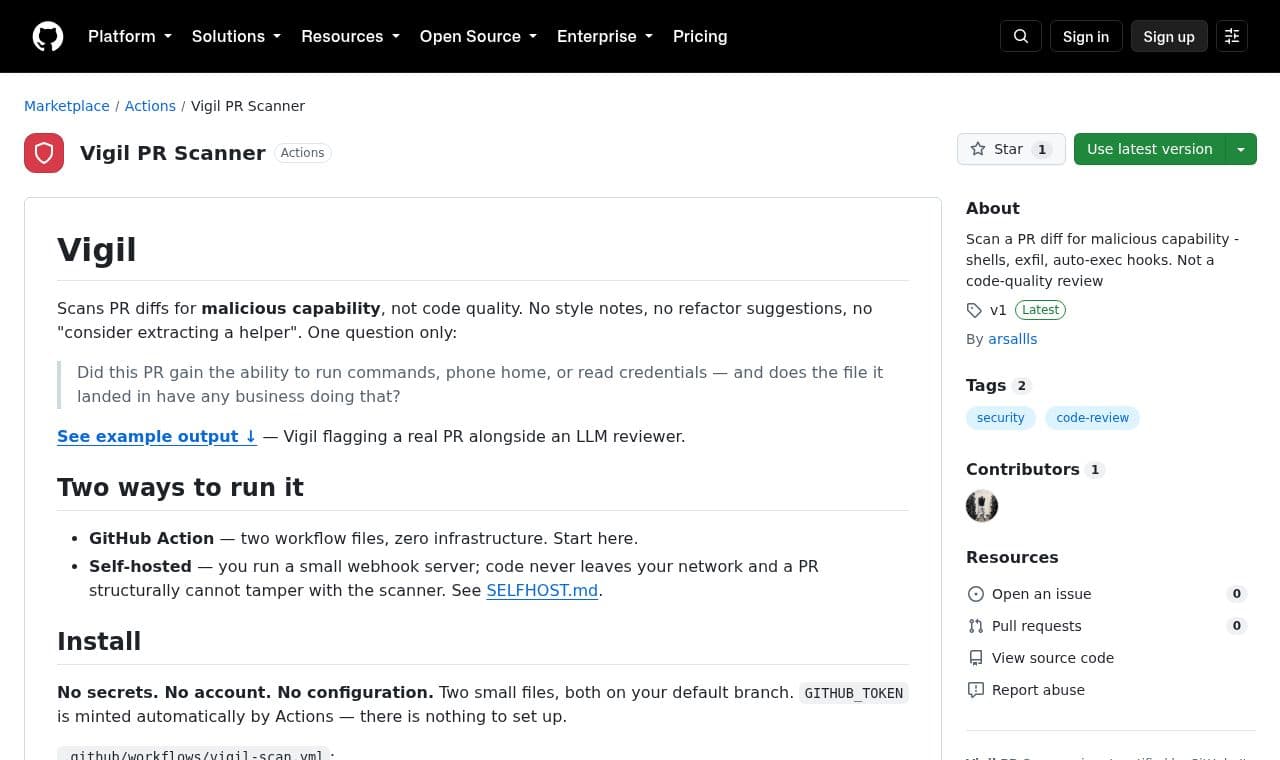1280x760 pixels.
Task: Click the Latest version badge
Action: click(1040, 310)
